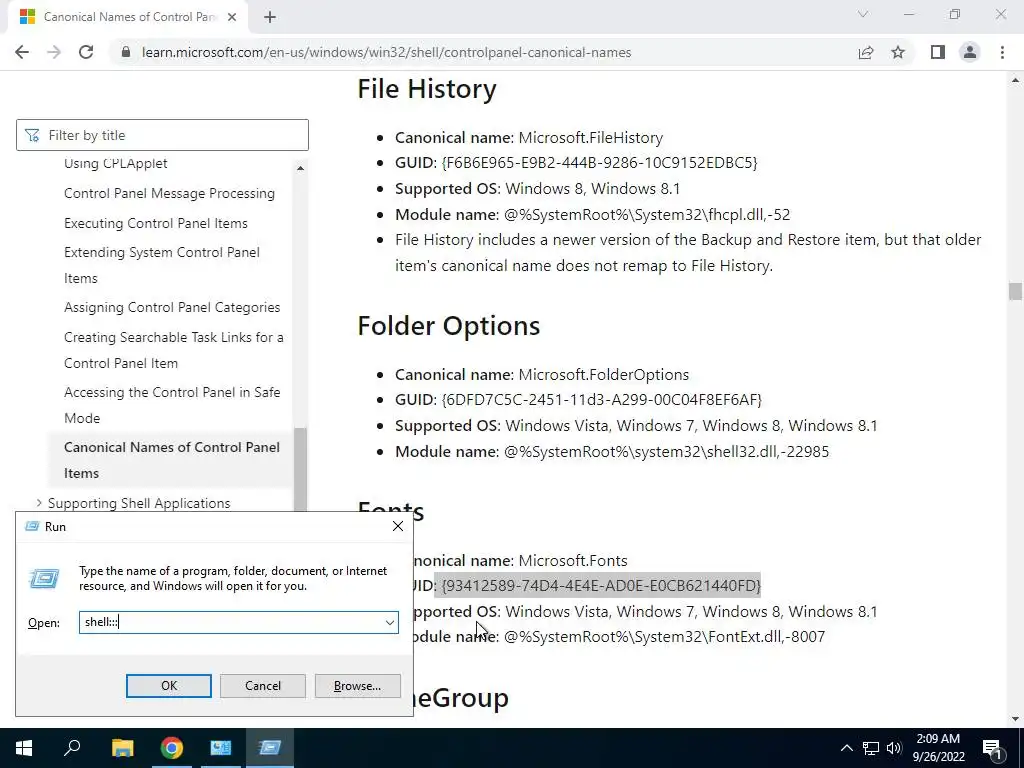Click Microsoft.FileHistory canonical name text
This screenshot has width=1024, height=768.
tap(590, 138)
